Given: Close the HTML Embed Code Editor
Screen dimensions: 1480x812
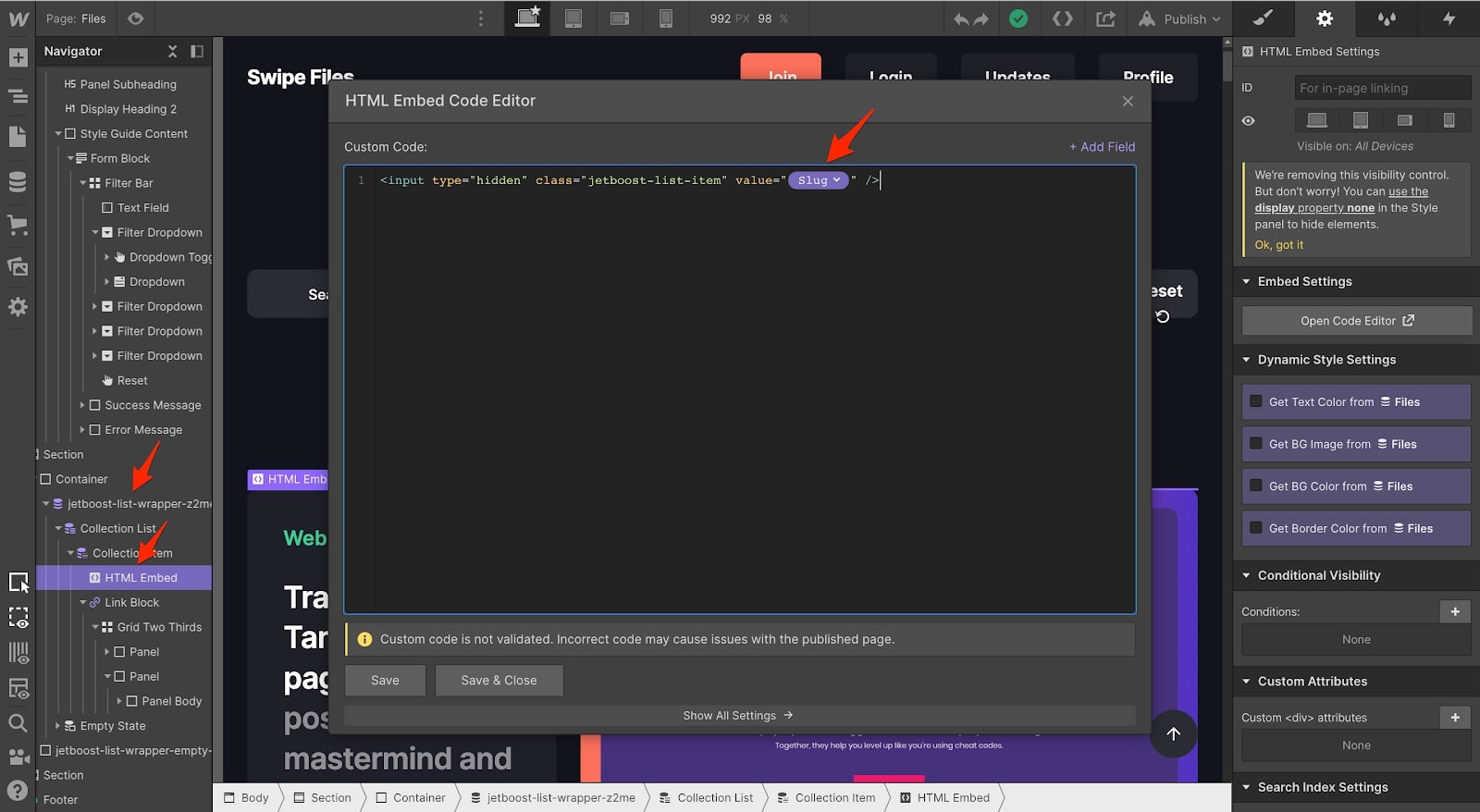Looking at the screenshot, I should tap(1128, 101).
